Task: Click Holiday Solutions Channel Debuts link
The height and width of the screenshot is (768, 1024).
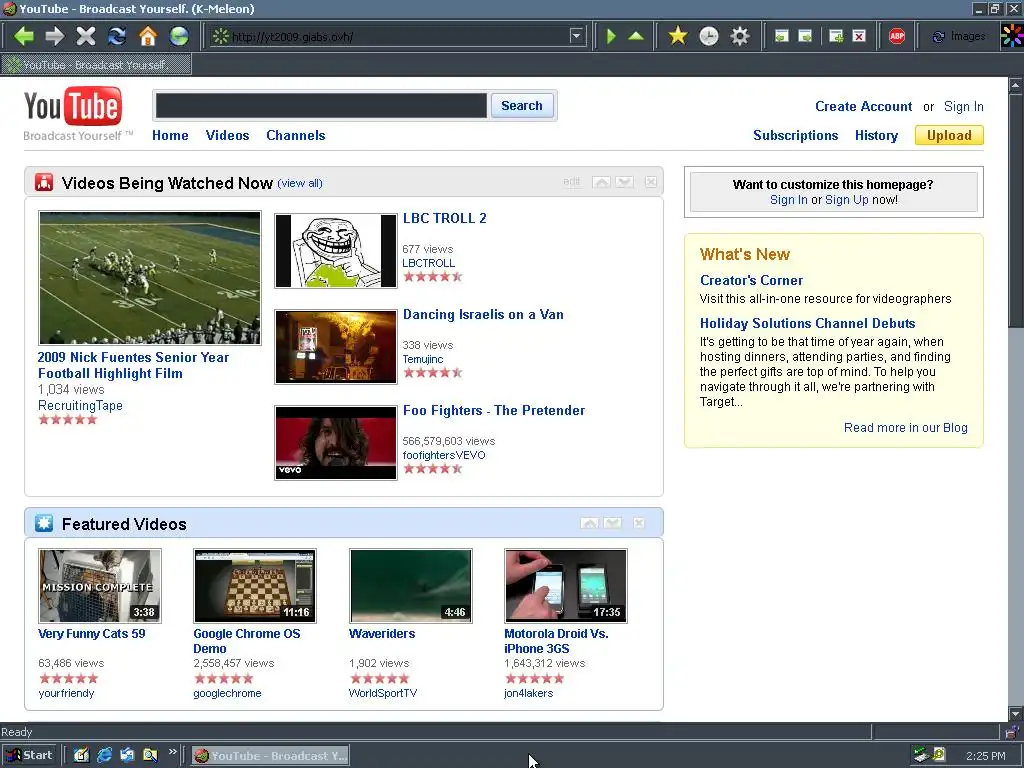Action: (x=807, y=323)
